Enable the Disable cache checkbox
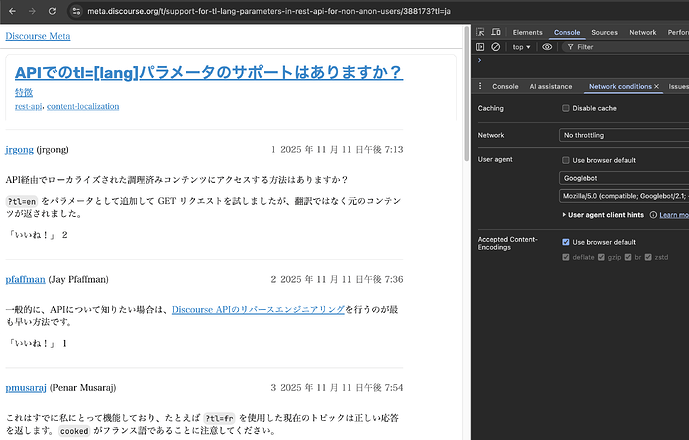This screenshot has height=440, width=689. pos(566,108)
